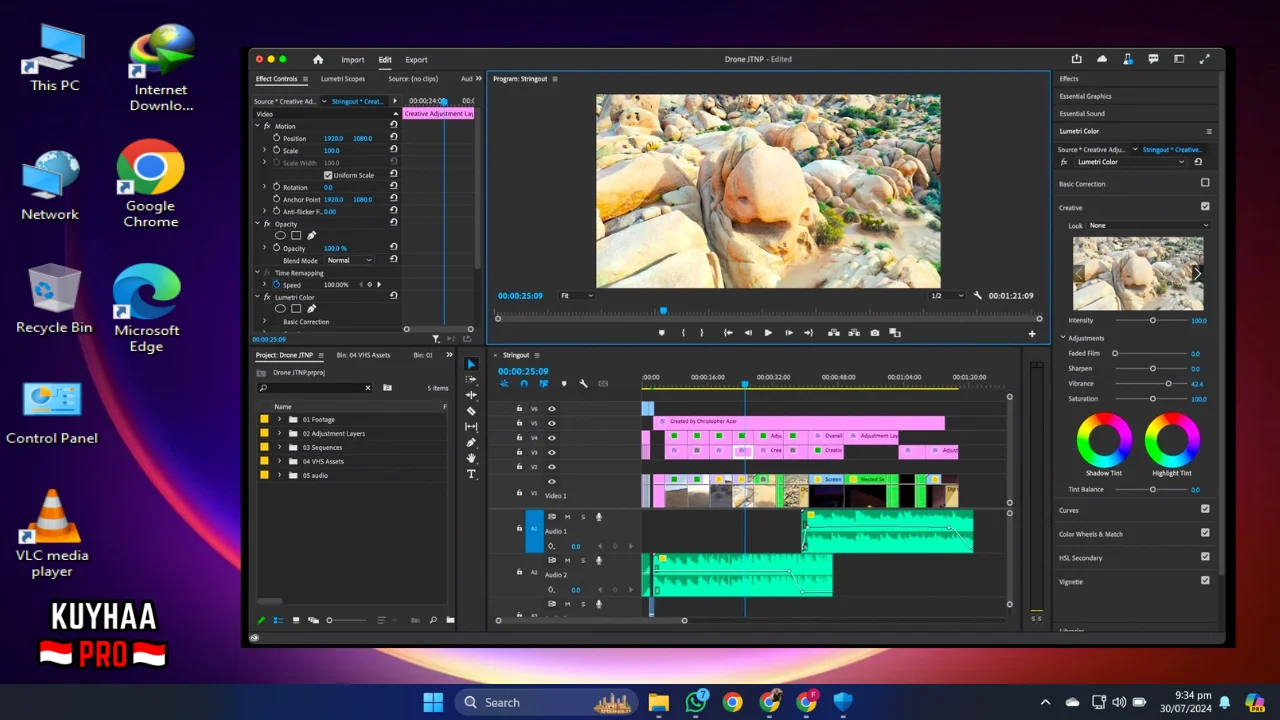
Task: Add marker in Program monitor controls
Action: tap(661, 333)
